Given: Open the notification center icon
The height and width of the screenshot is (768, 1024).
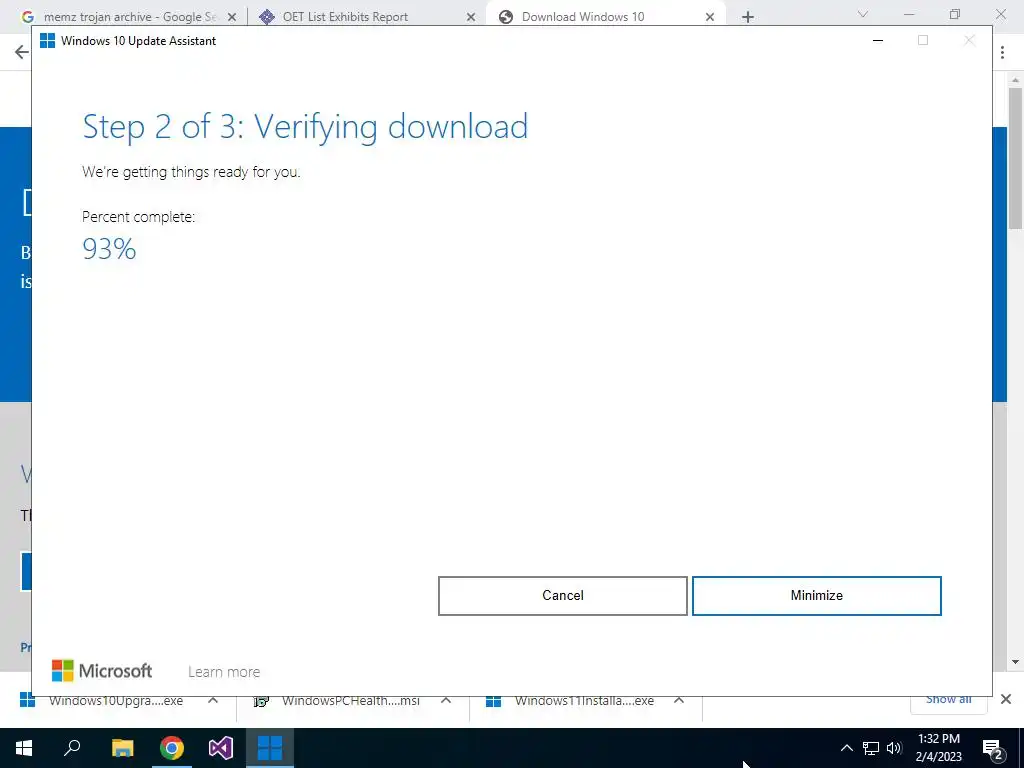Looking at the screenshot, I should [993, 748].
